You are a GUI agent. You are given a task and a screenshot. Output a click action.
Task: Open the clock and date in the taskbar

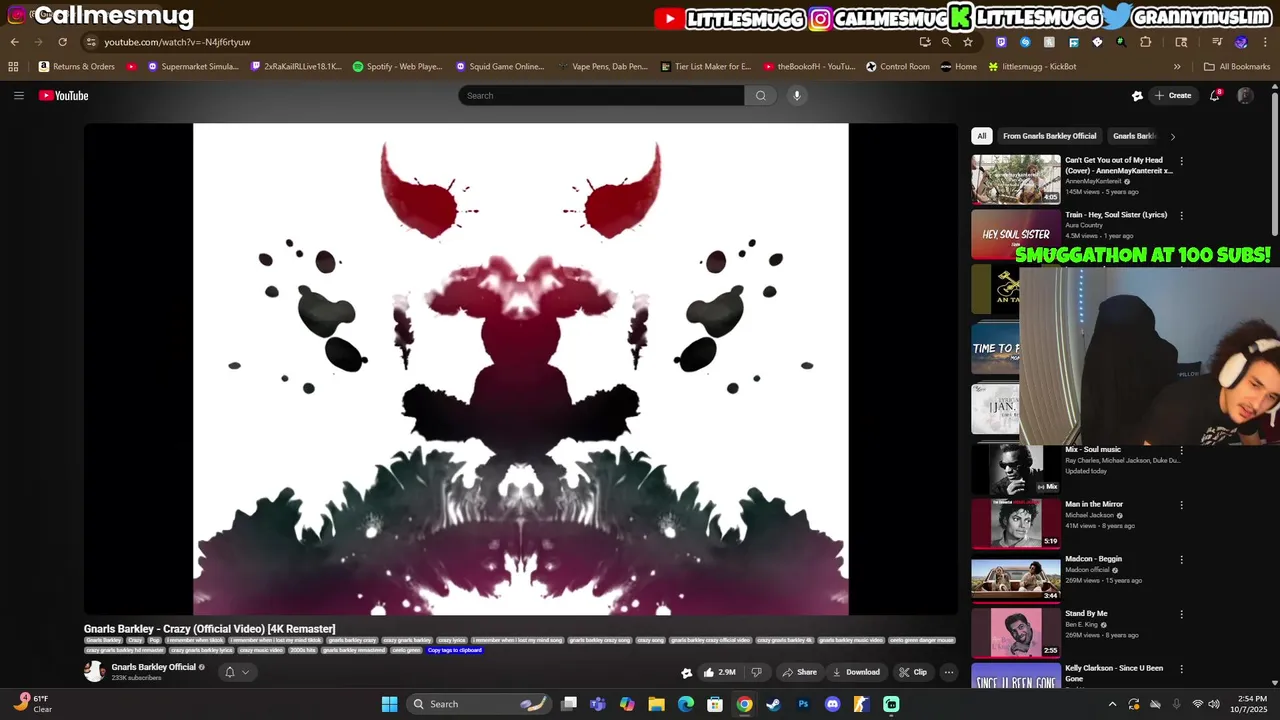[x=1249, y=704]
